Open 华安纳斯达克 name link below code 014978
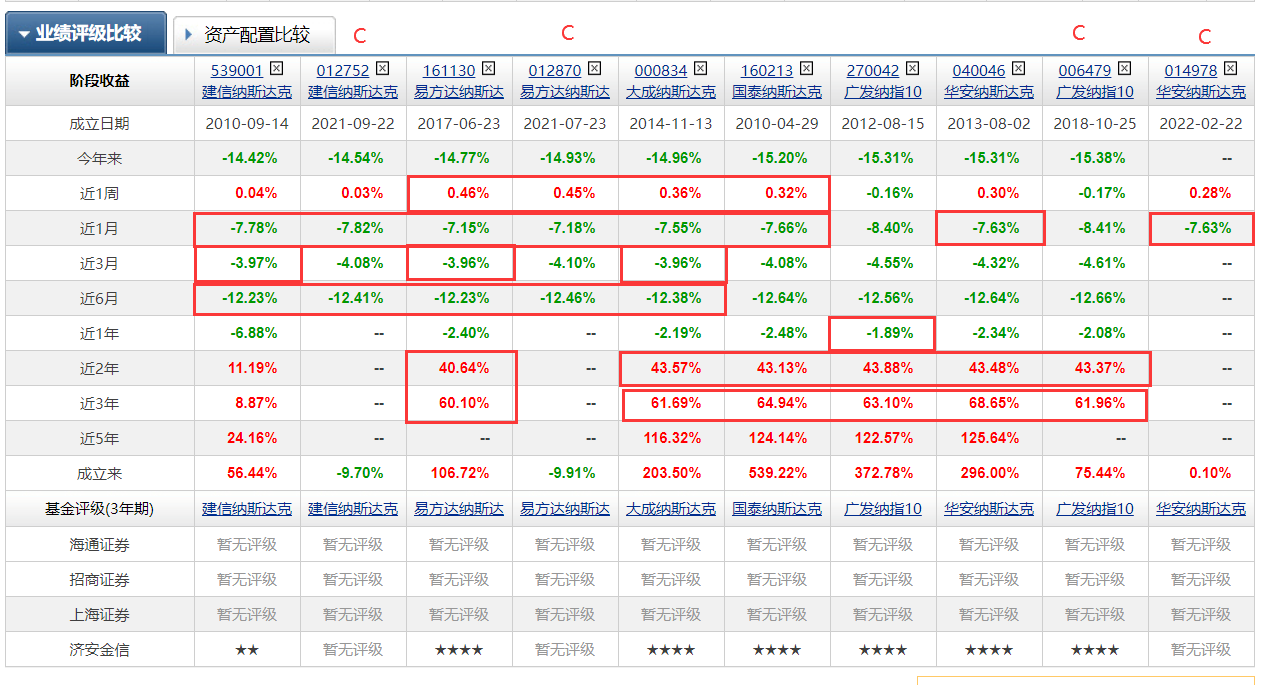This screenshot has width=1268, height=685. (1201, 92)
